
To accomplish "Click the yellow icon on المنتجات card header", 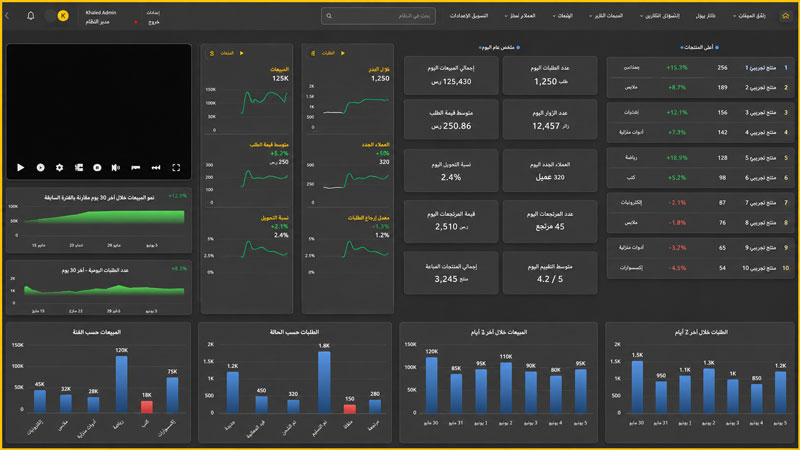I will (x=212, y=53).
